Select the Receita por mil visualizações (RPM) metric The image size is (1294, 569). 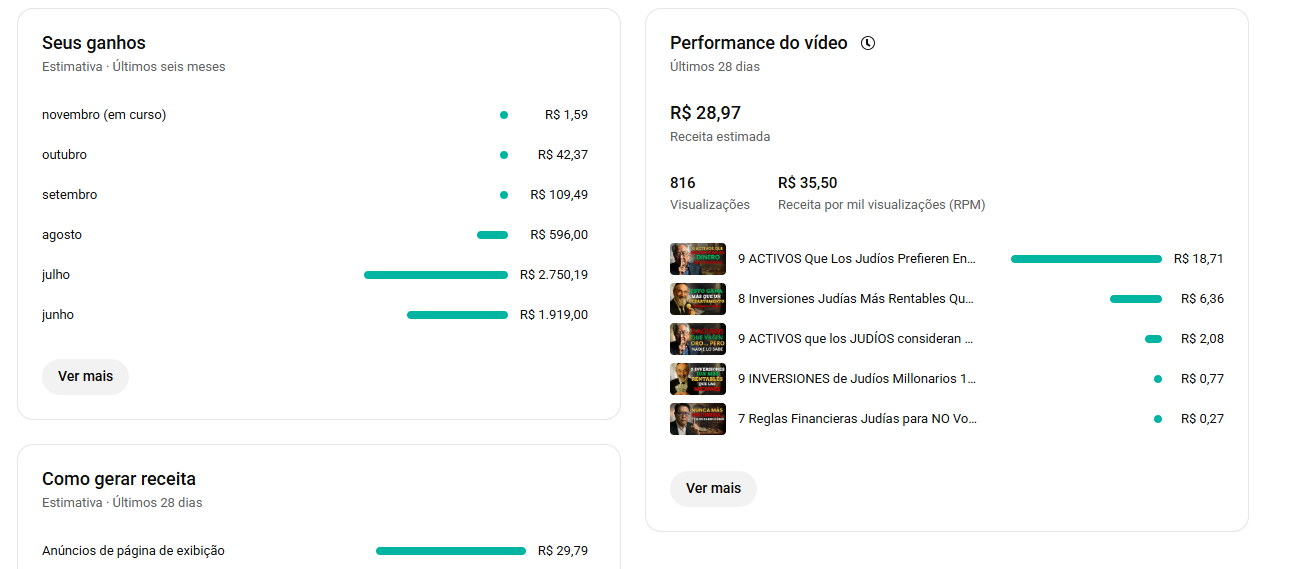tap(881, 193)
